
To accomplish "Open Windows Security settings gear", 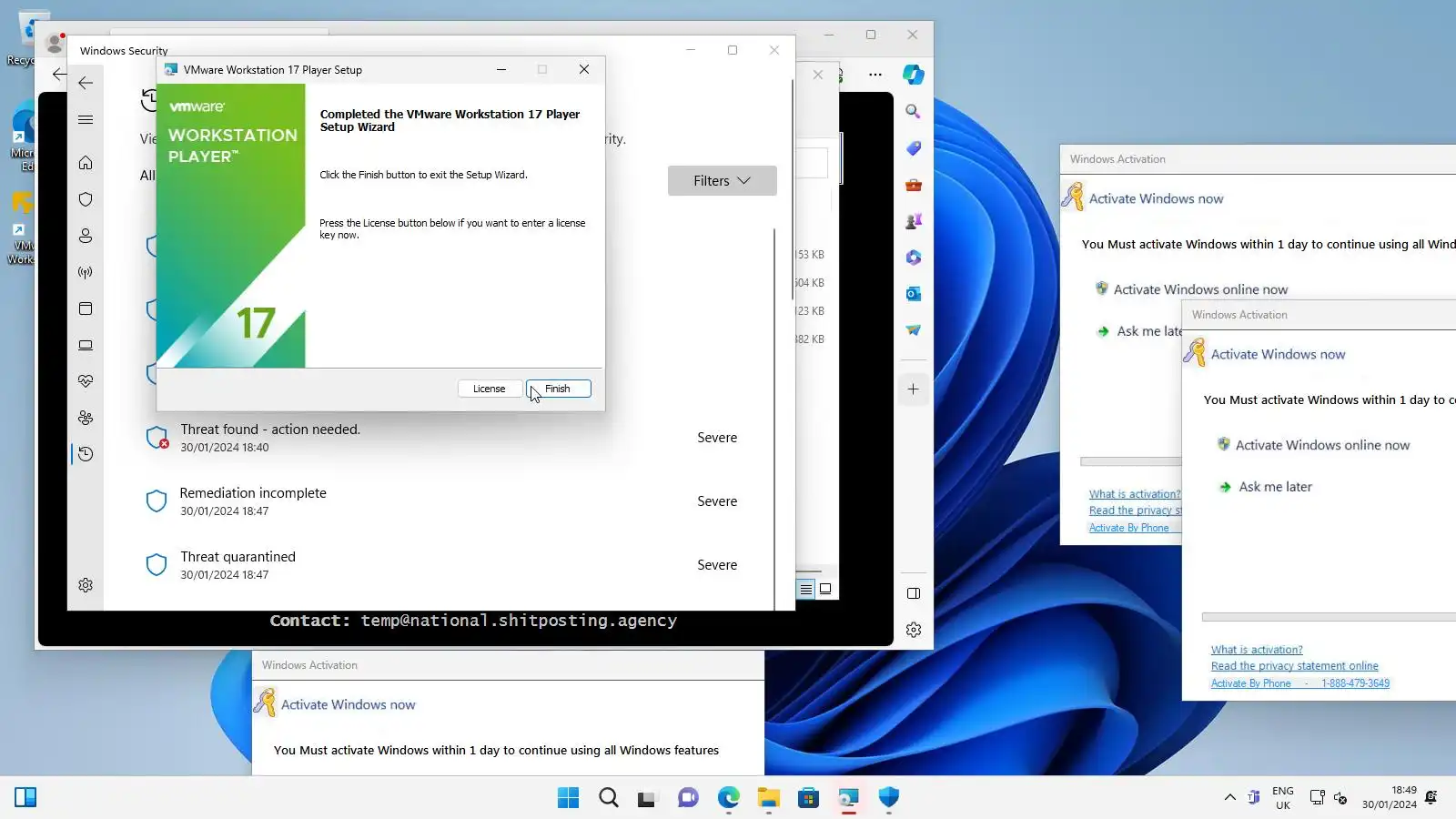I will click(86, 585).
